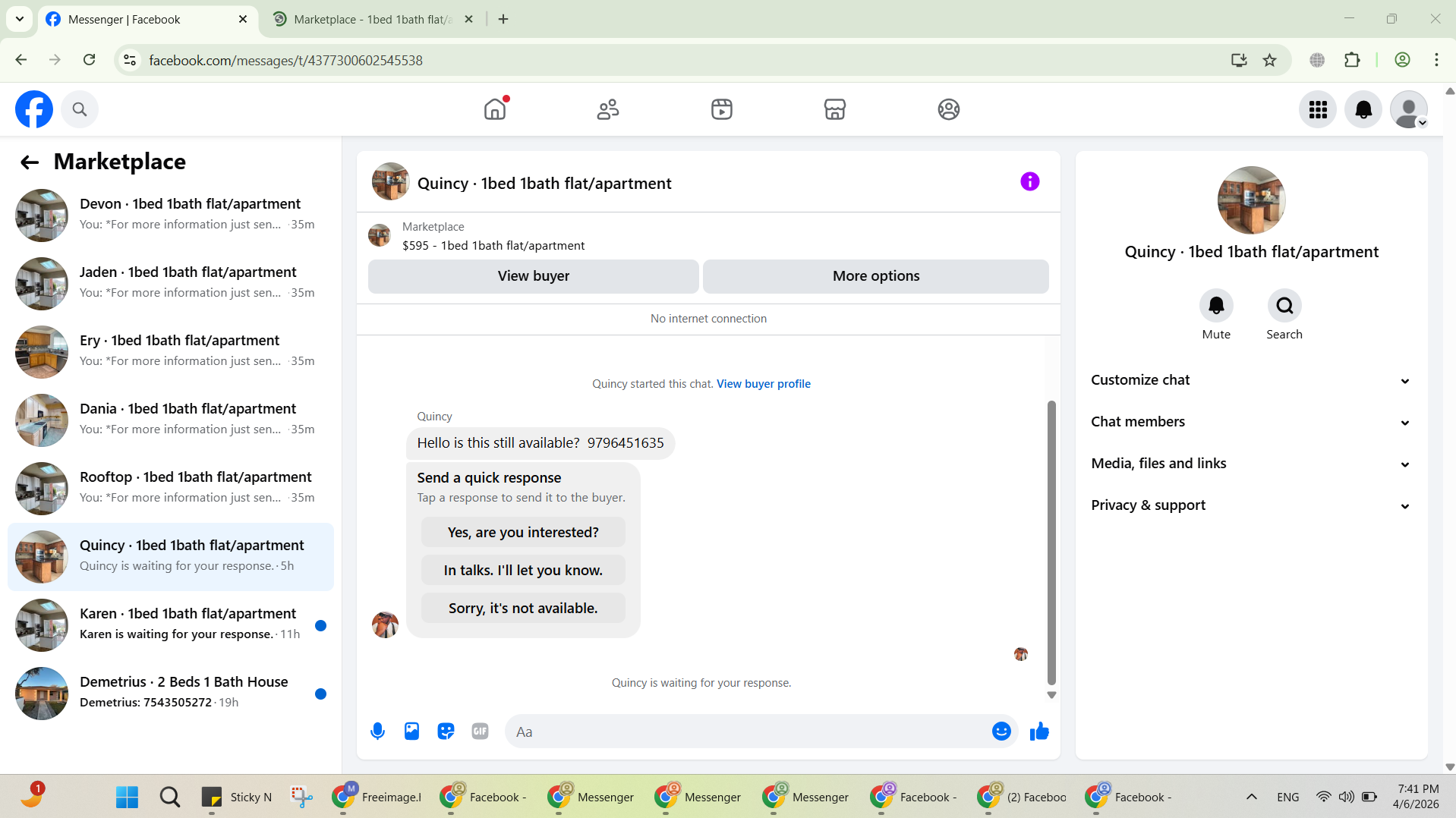
Task: Open the Windows Start menu
Action: coord(127,797)
